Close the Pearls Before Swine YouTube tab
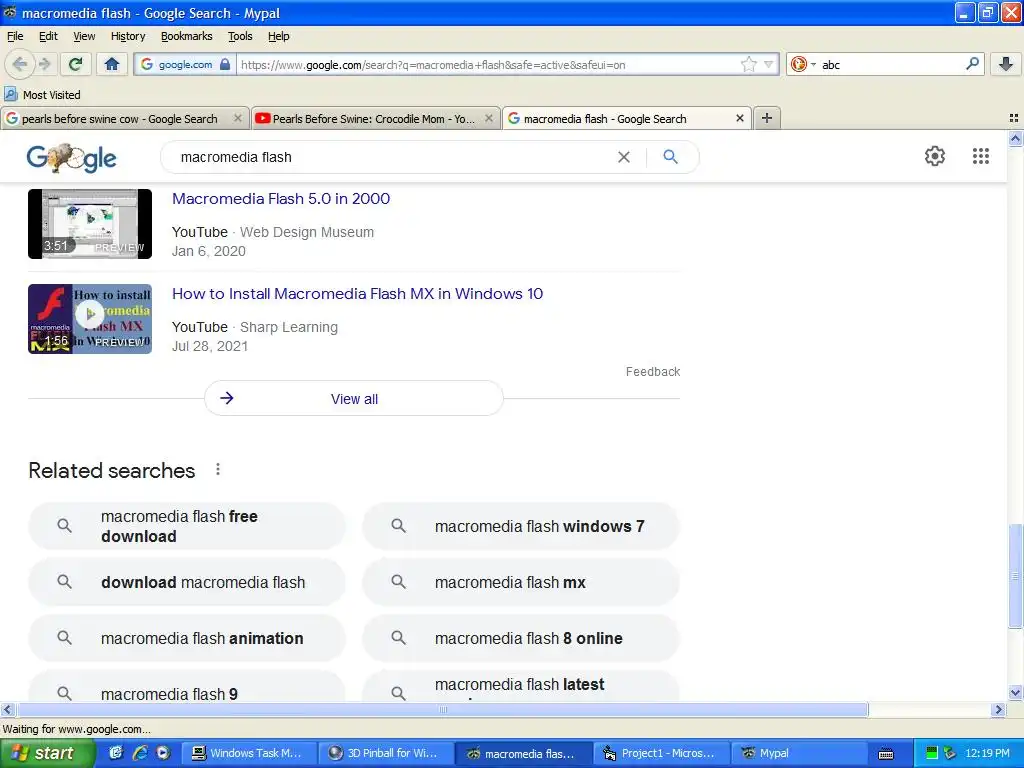 pyautogui.click(x=488, y=118)
